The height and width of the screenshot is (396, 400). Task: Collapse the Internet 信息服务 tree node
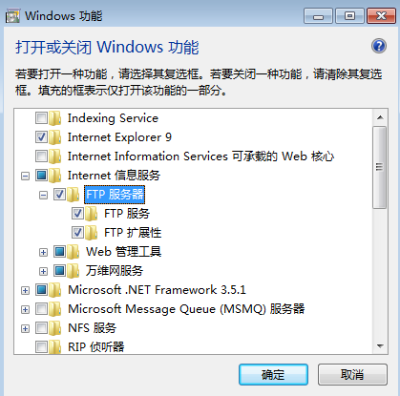pos(25,176)
